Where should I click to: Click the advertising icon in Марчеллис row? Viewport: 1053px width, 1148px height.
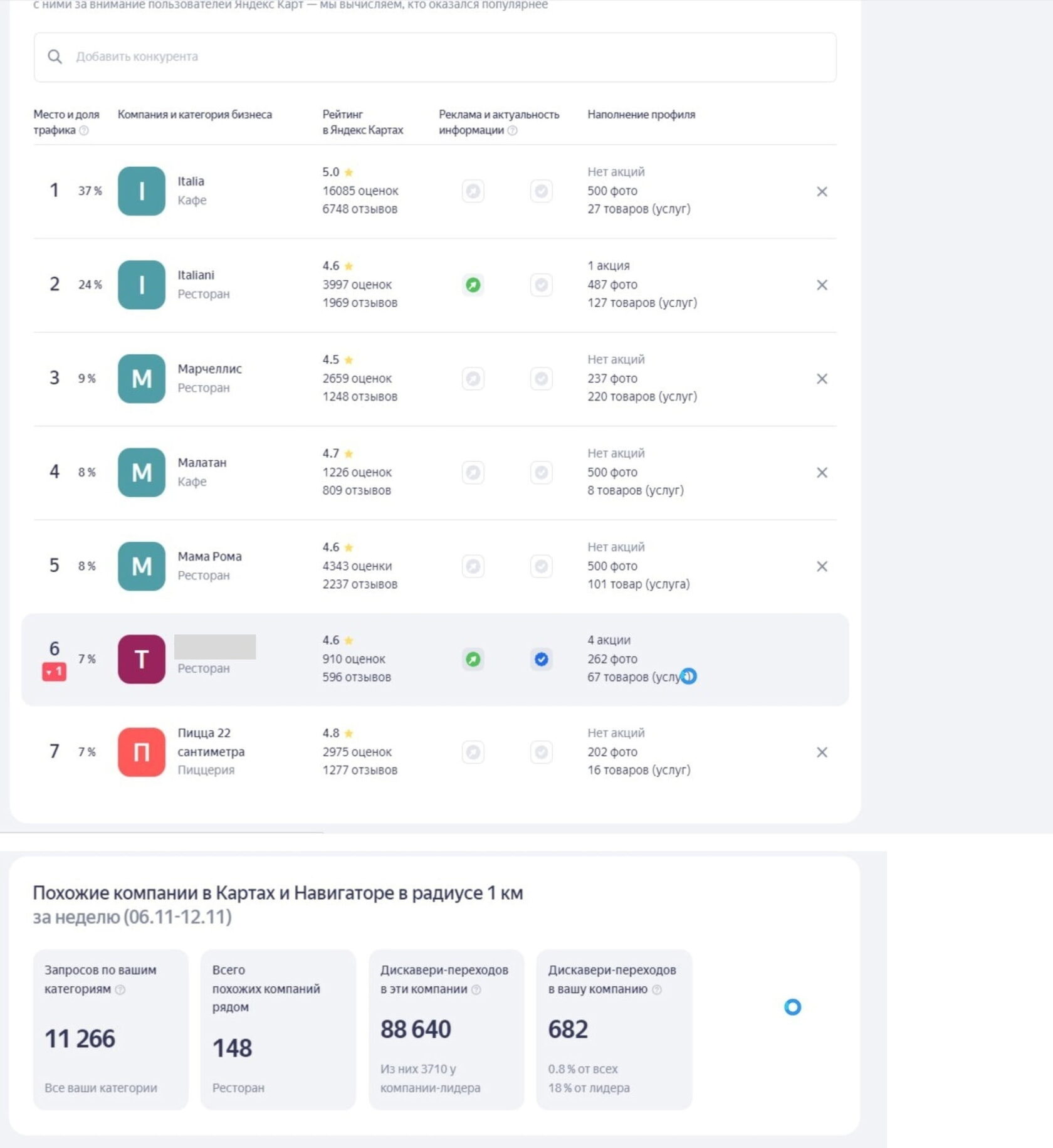(x=473, y=379)
